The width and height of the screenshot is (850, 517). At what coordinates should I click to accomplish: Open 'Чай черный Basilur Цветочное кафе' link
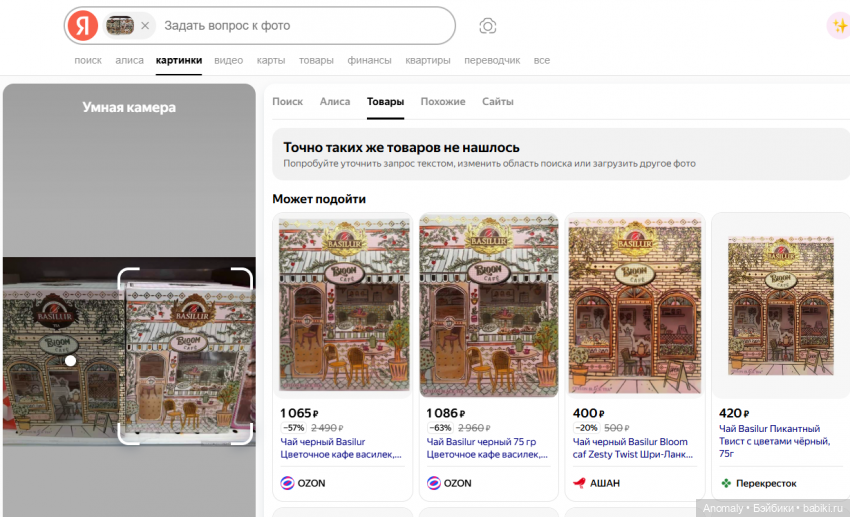tap(341, 448)
